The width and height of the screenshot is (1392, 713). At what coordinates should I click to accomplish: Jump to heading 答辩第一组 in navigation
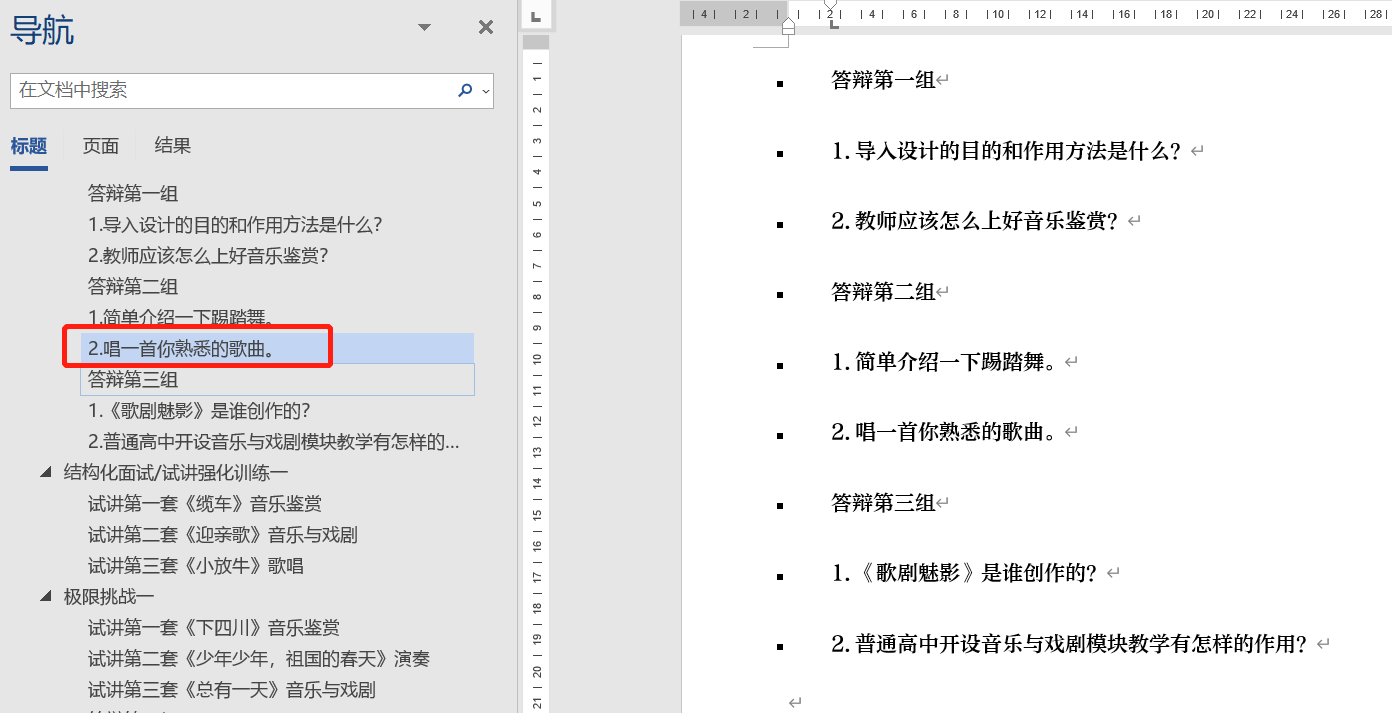(133, 193)
